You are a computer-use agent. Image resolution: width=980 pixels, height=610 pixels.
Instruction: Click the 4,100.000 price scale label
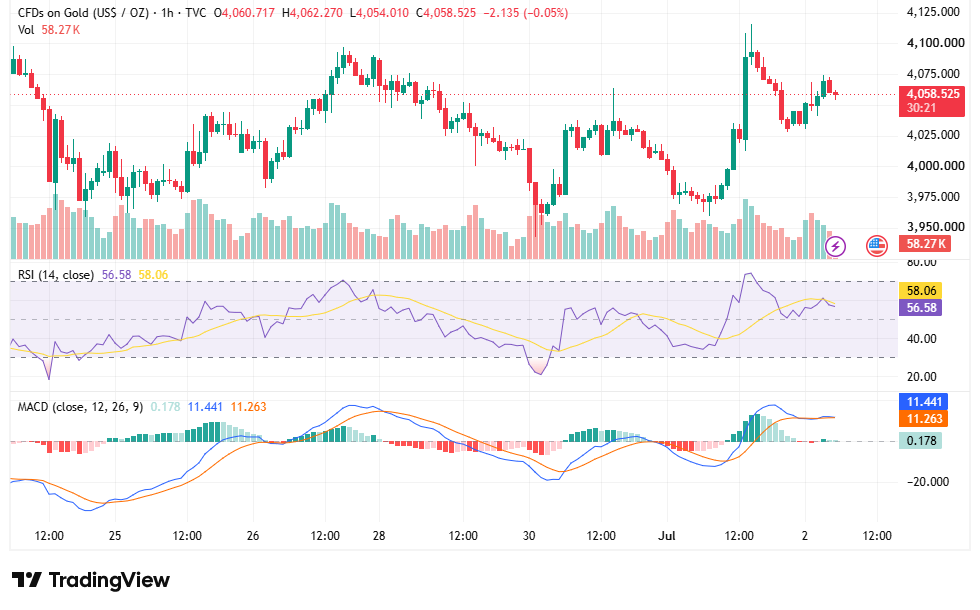pos(935,42)
